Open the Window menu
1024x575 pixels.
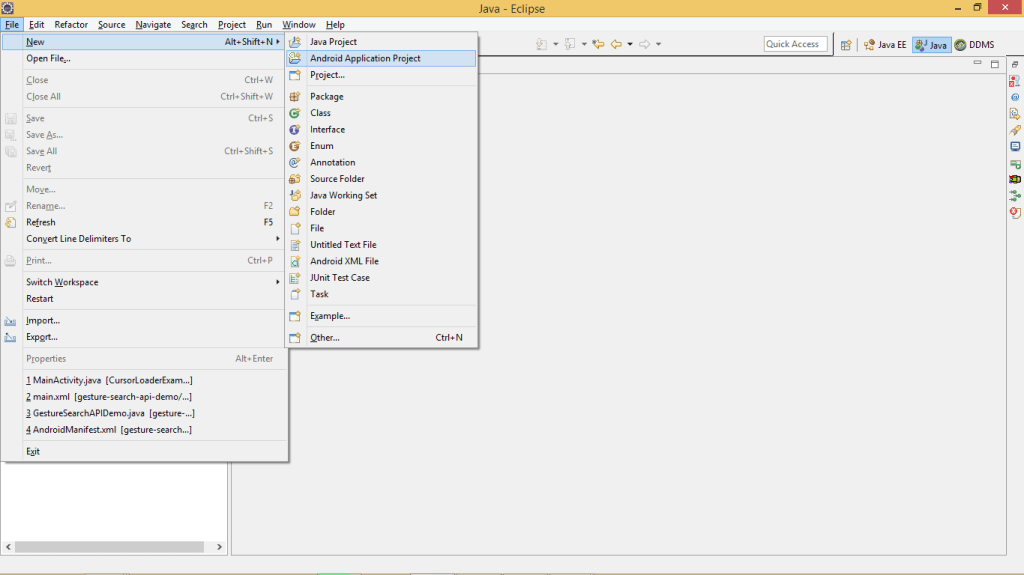tap(298, 24)
